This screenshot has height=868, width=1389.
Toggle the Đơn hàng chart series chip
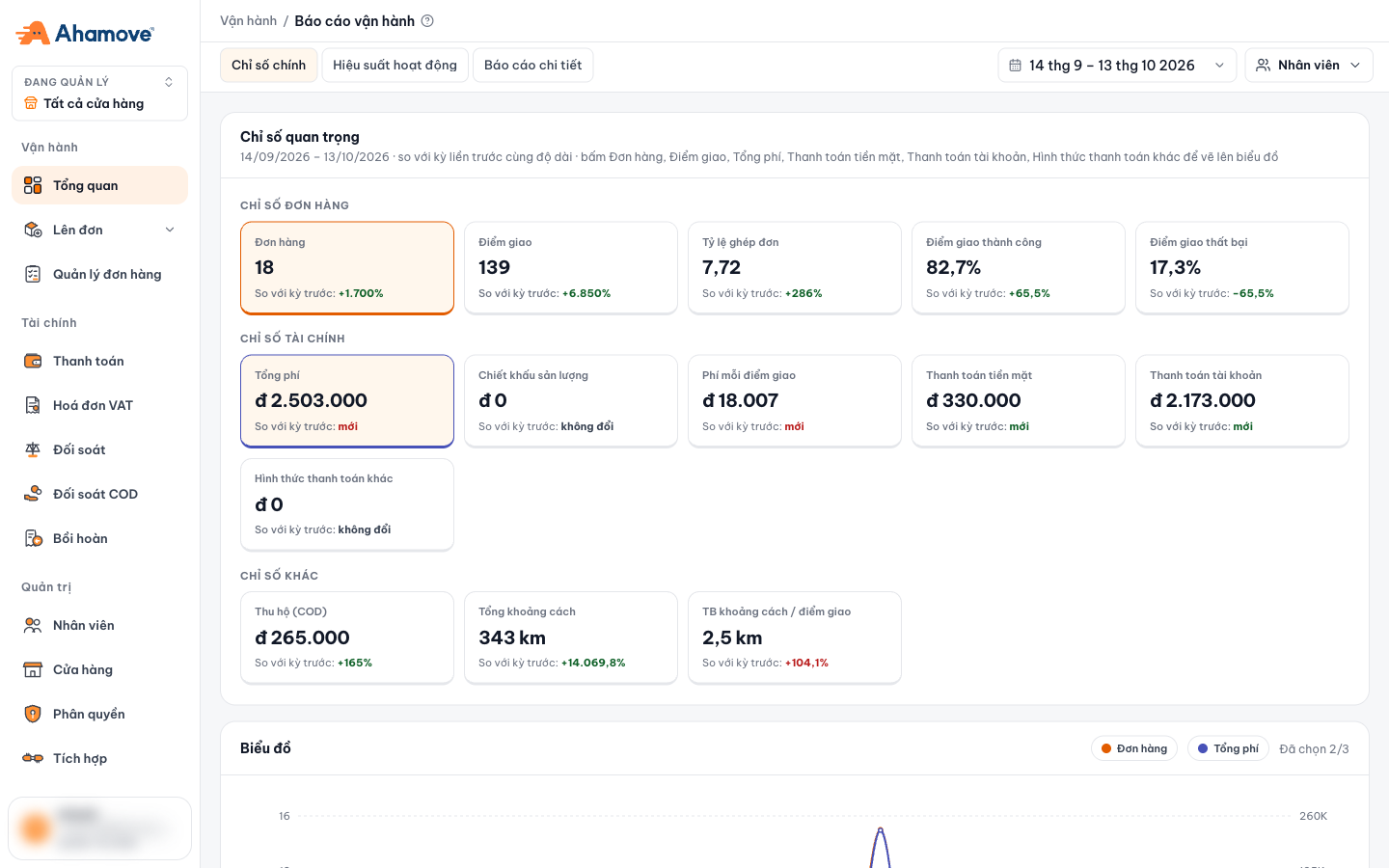pyautogui.click(x=1134, y=748)
